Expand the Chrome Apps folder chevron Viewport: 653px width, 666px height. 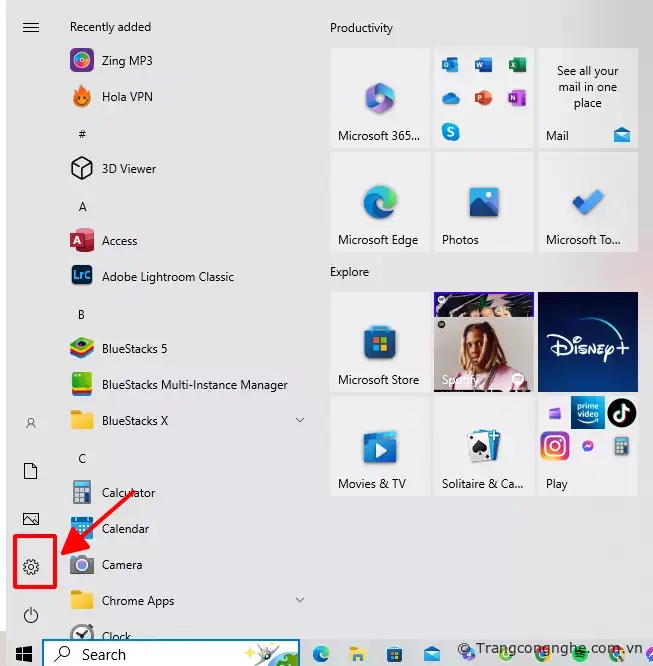(299, 600)
